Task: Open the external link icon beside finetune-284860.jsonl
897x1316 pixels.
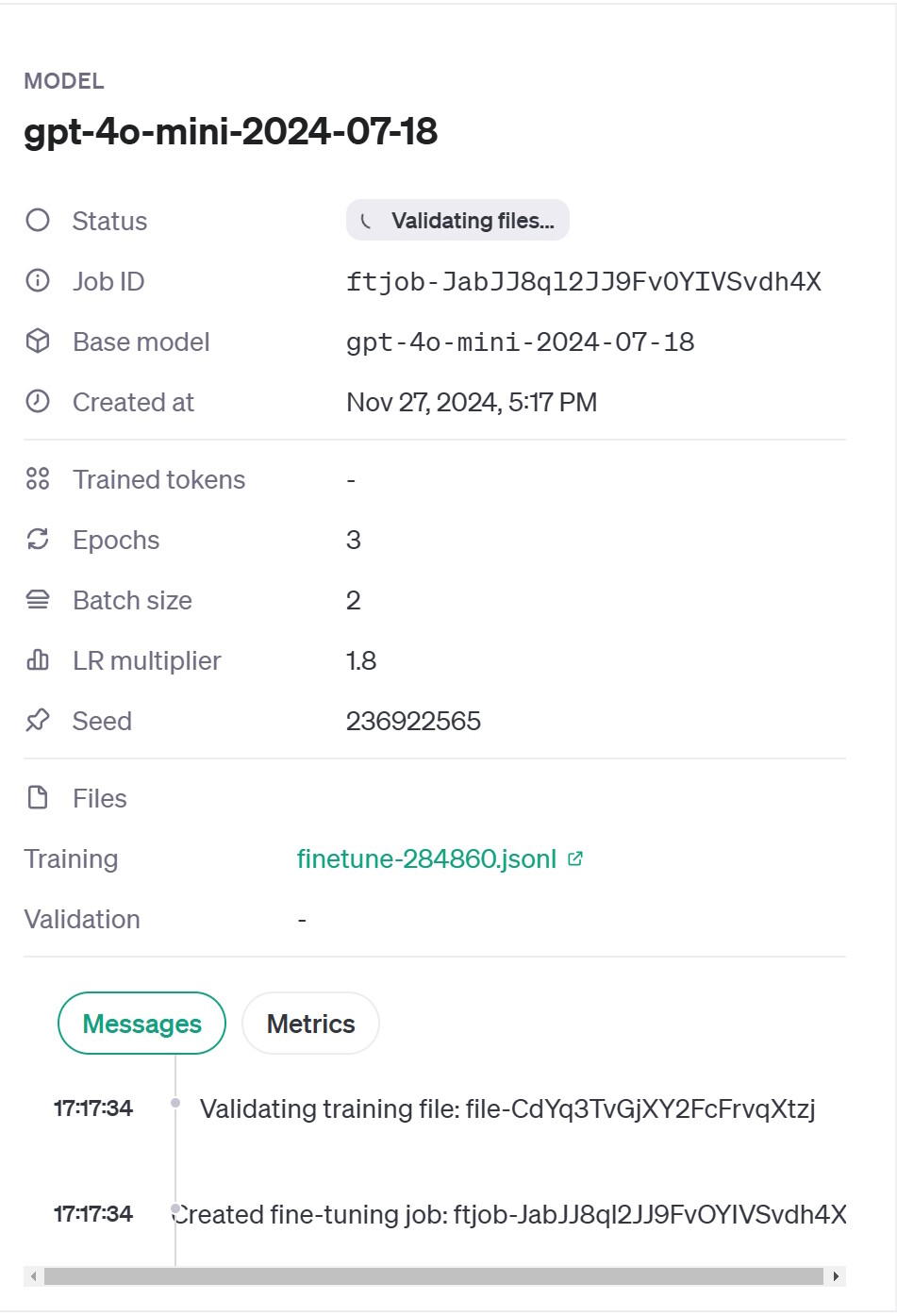Action: pyautogui.click(x=575, y=858)
